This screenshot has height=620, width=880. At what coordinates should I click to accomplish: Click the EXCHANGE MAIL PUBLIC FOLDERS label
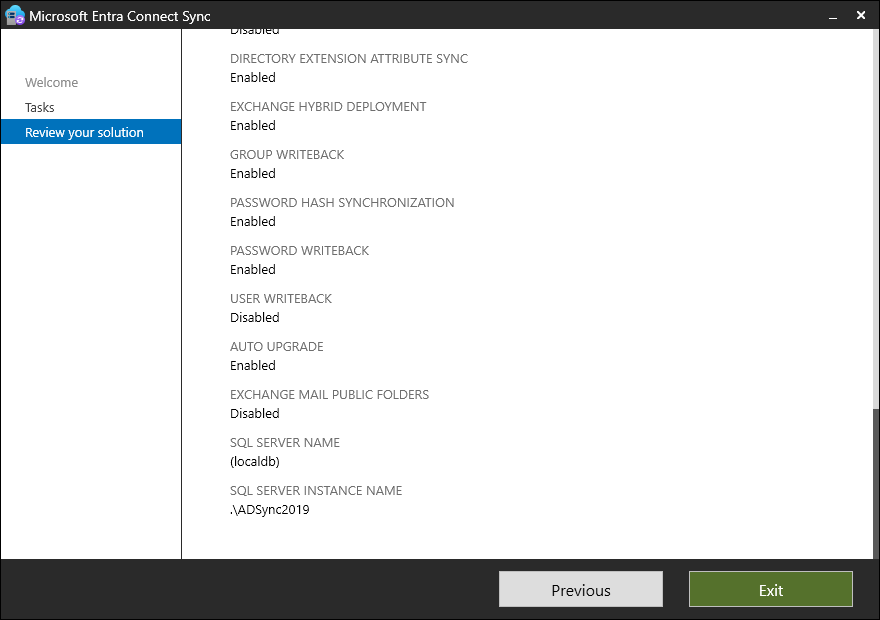click(329, 394)
